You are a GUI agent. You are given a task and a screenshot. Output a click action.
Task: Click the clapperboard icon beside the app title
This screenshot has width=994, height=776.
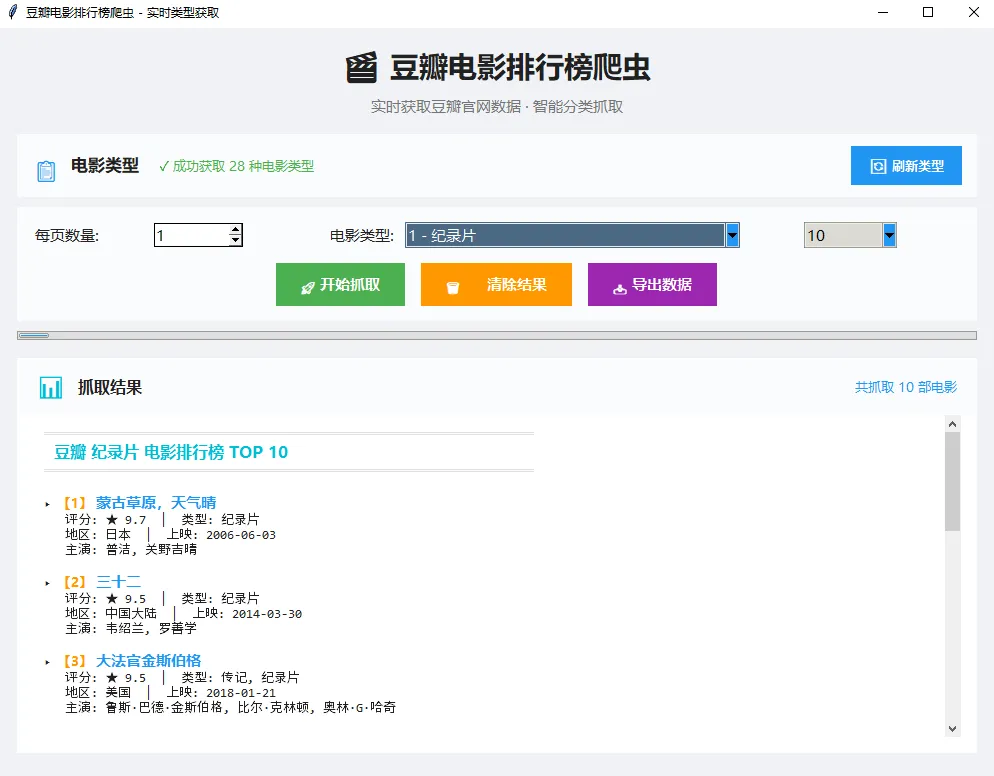[x=361, y=67]
